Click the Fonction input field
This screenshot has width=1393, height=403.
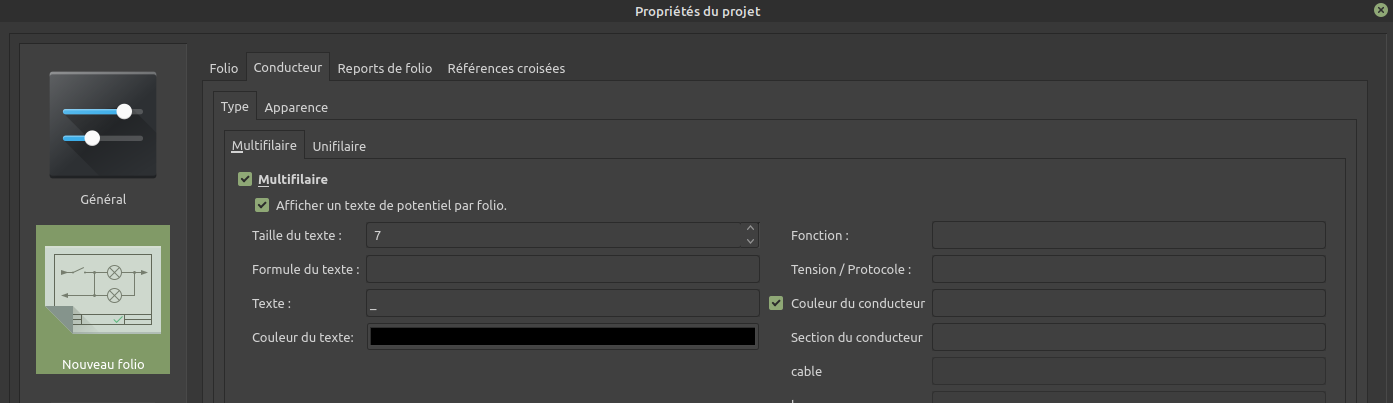point(1128,235)
